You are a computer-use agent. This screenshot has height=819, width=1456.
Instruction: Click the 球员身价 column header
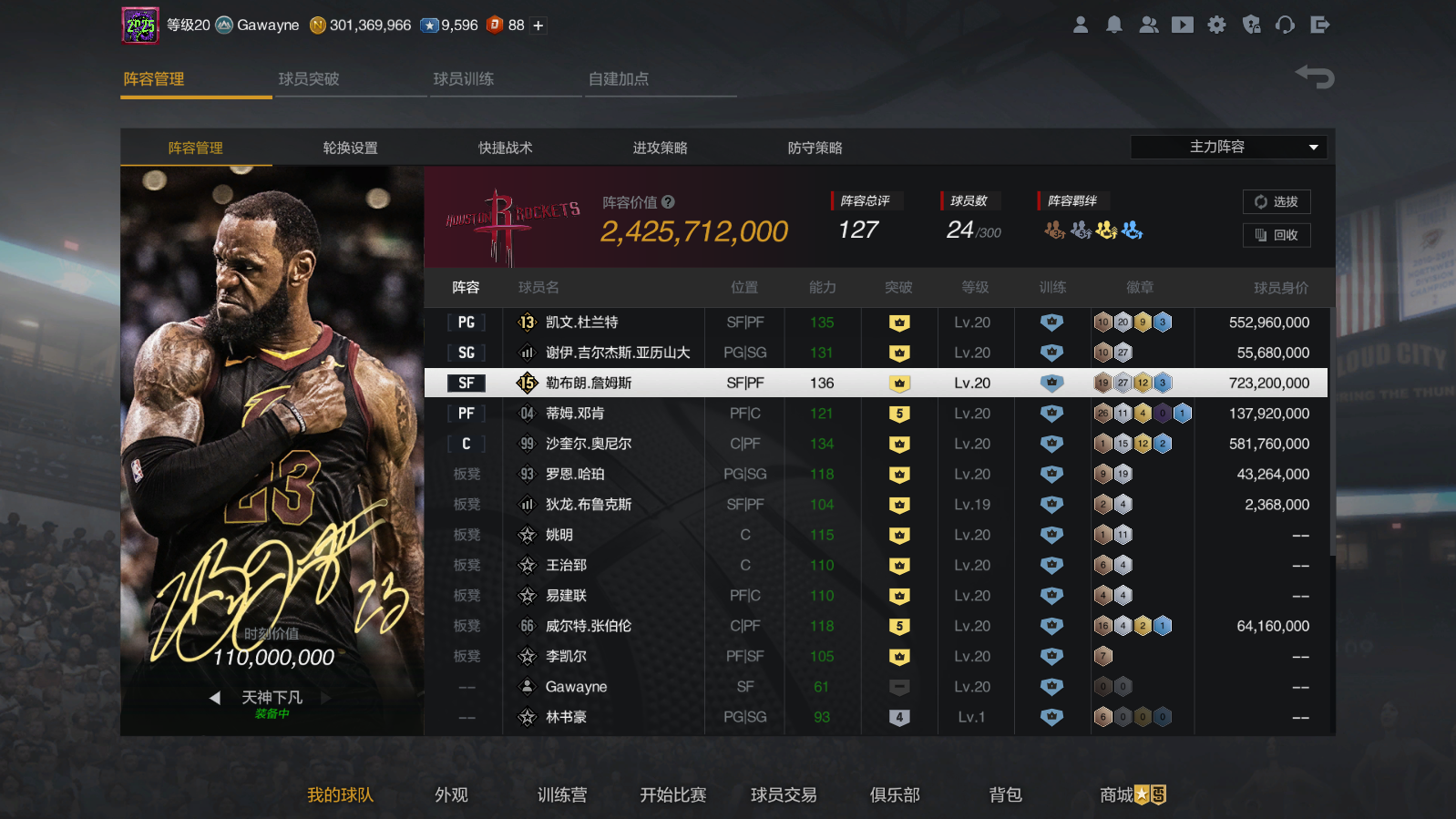click(x=1281, y=288)
